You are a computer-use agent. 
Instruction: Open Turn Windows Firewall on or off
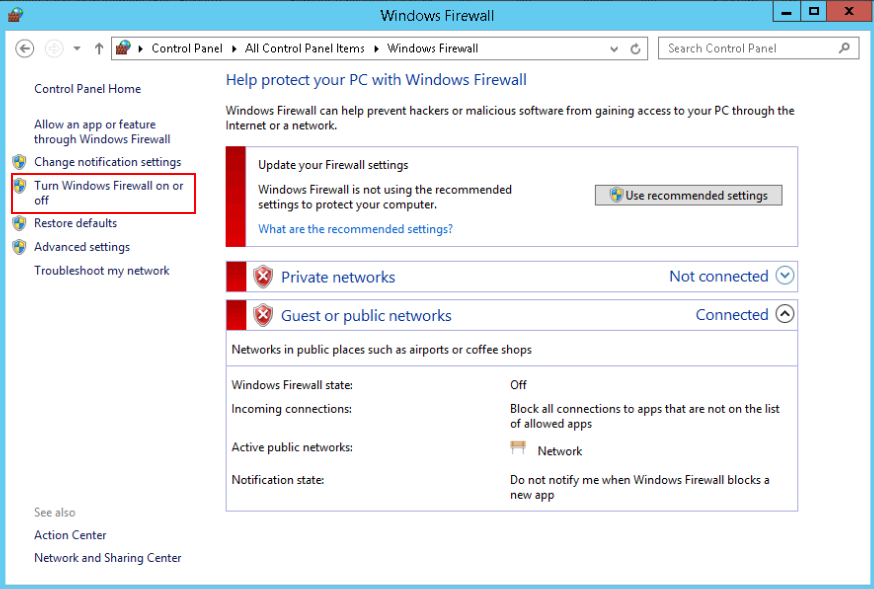coord(109,193)
